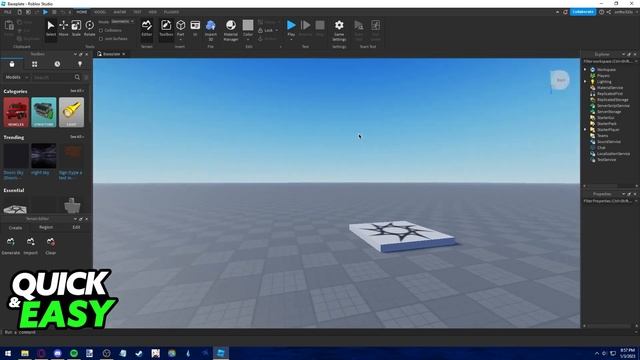Switch to the TEST ribbon tab
The image size is (640, 360).
[x=138, y=12]
